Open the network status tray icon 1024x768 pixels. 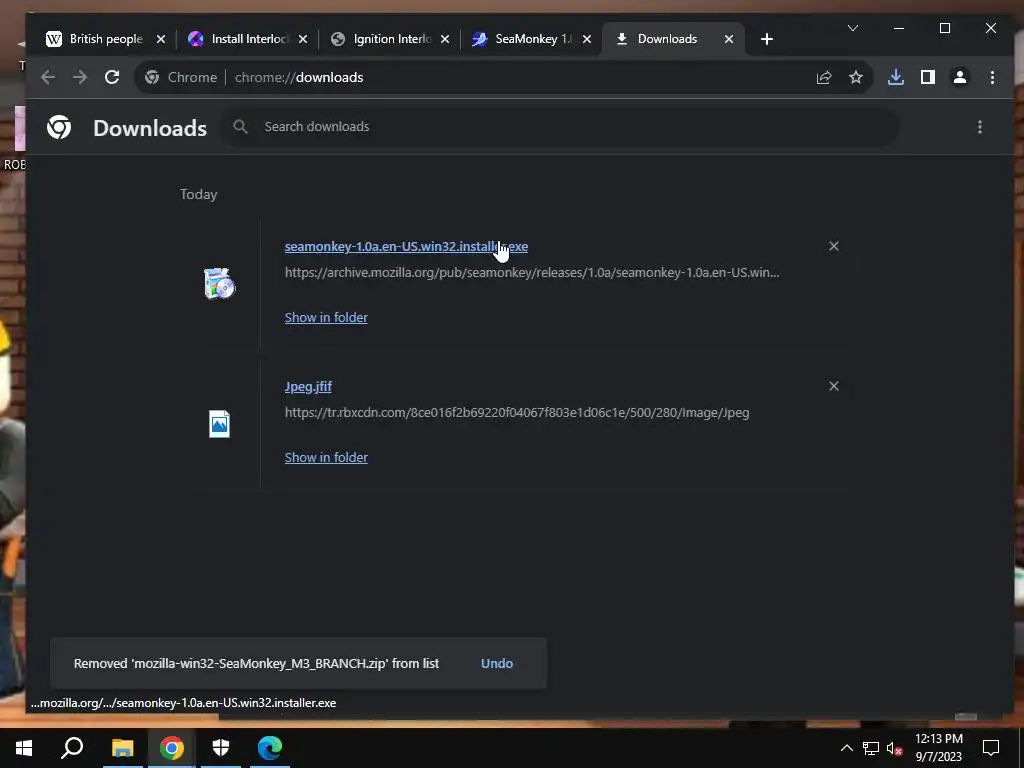tap(871, 748)
